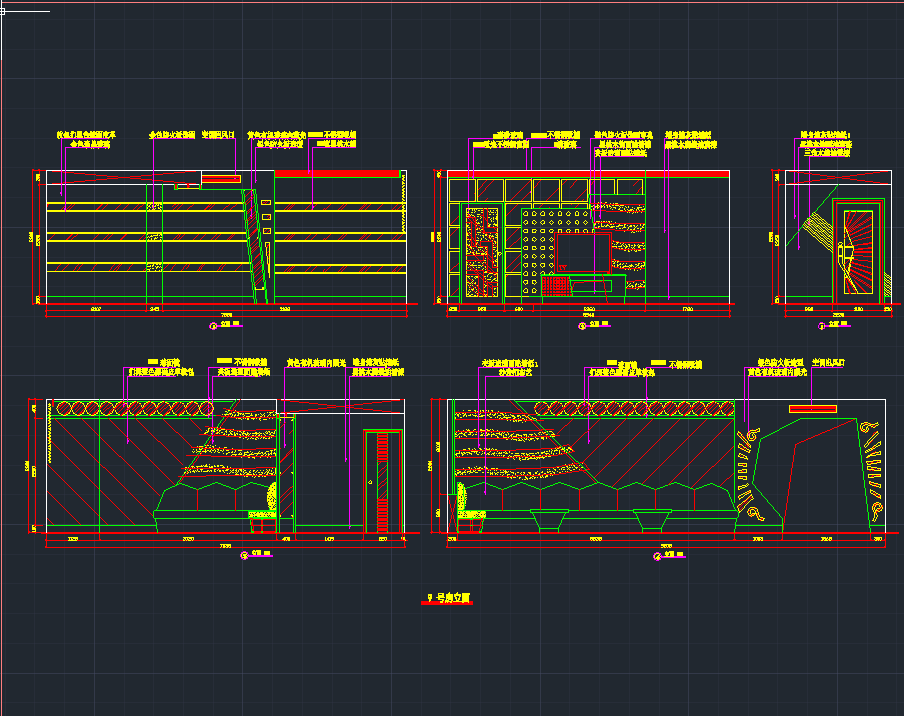Click the right coffee table in the bottom-right elevation
The height and width of the screenshot is (716, 904).
[x=651, y=519]
